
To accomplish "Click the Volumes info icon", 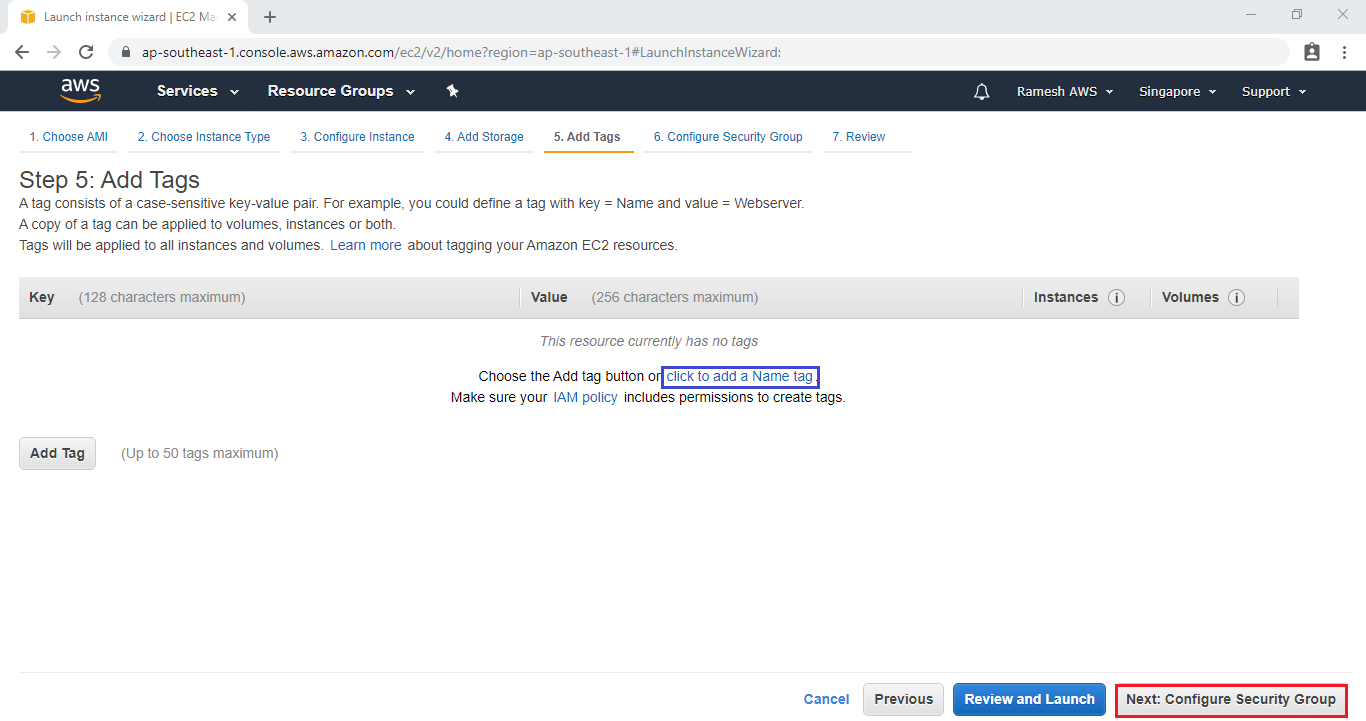I will [1236, 298].
